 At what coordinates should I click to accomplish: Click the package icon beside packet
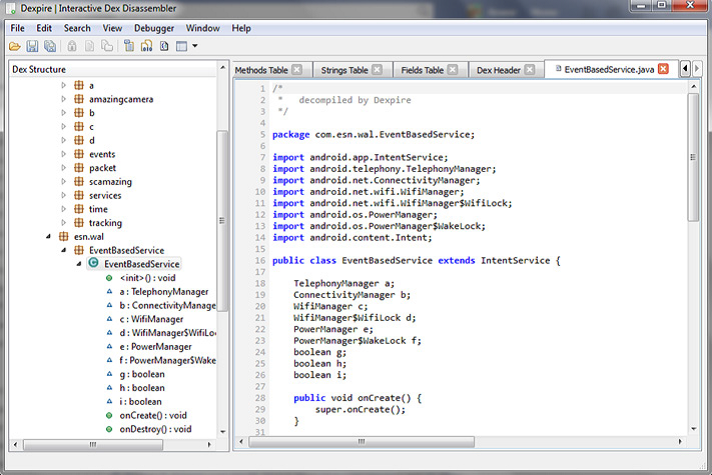point(79,168)
